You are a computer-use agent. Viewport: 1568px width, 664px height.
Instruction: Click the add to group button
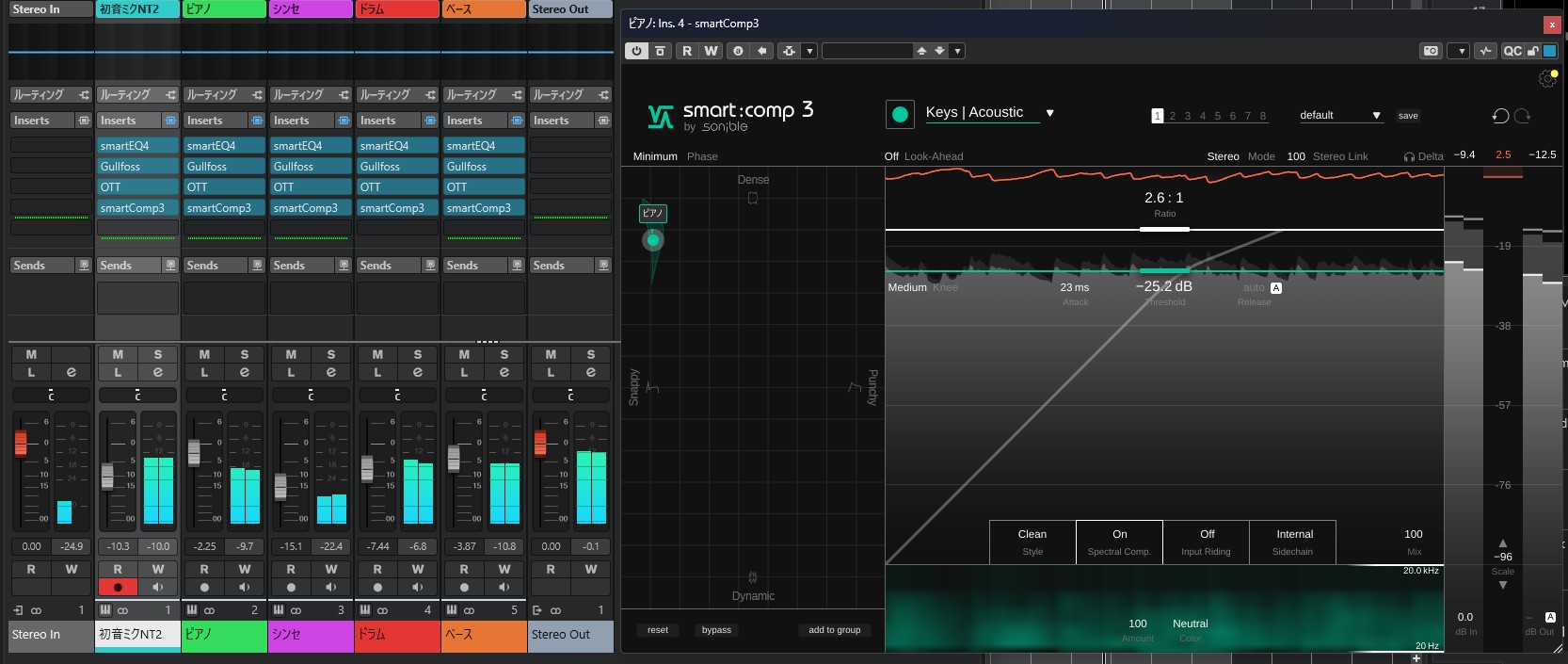point(834,630)
